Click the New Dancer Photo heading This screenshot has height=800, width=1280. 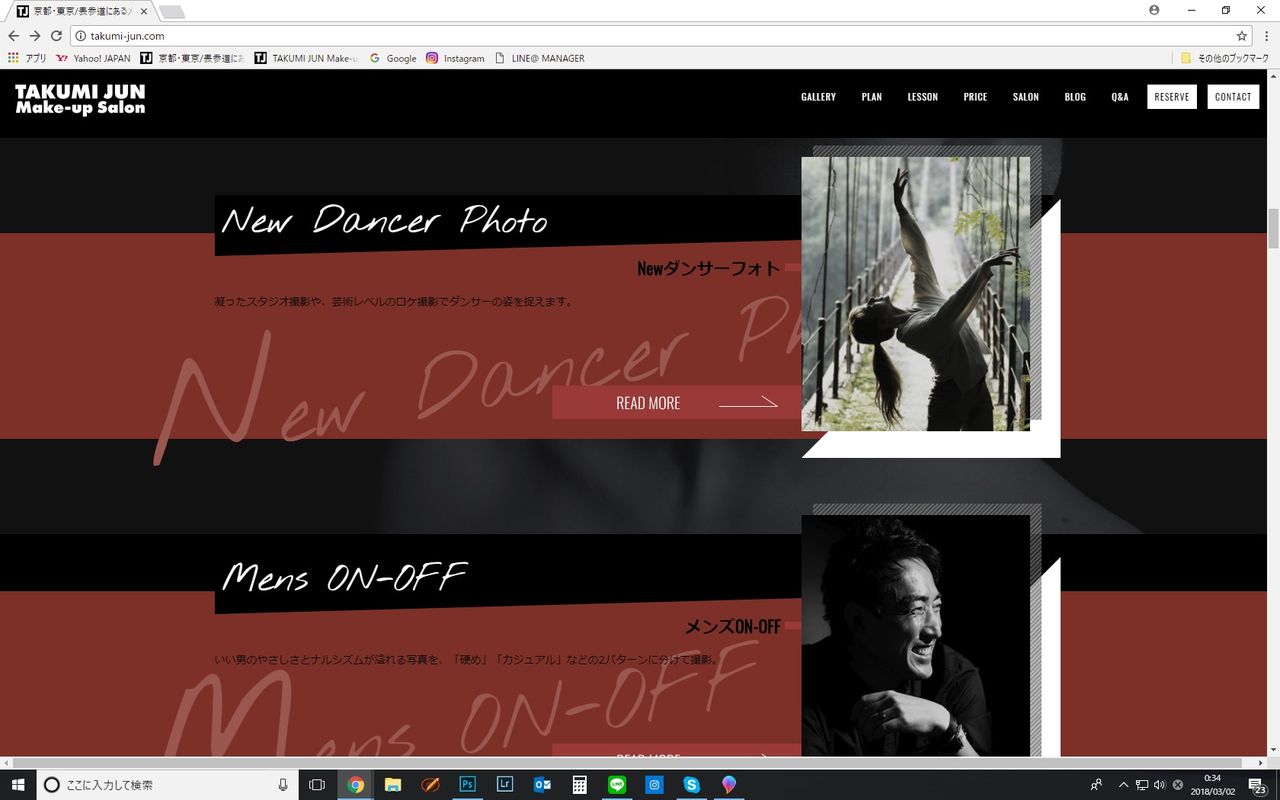click(x=384, y=220)
